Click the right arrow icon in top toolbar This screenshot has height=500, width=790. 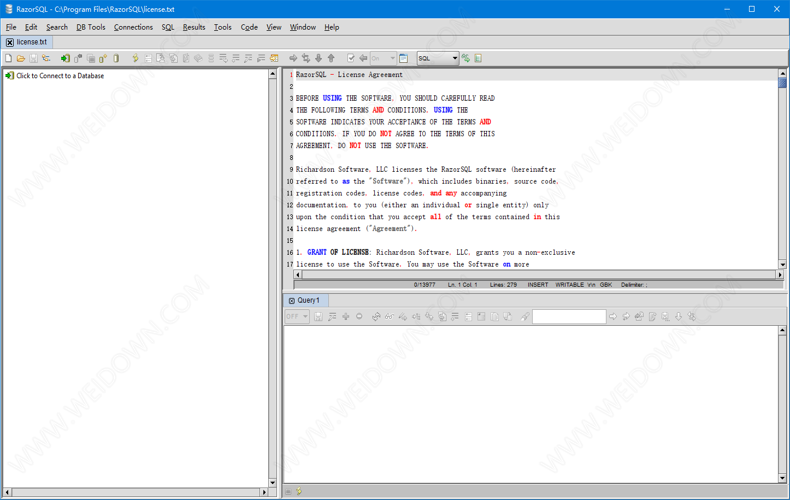(x=293, y=58)
